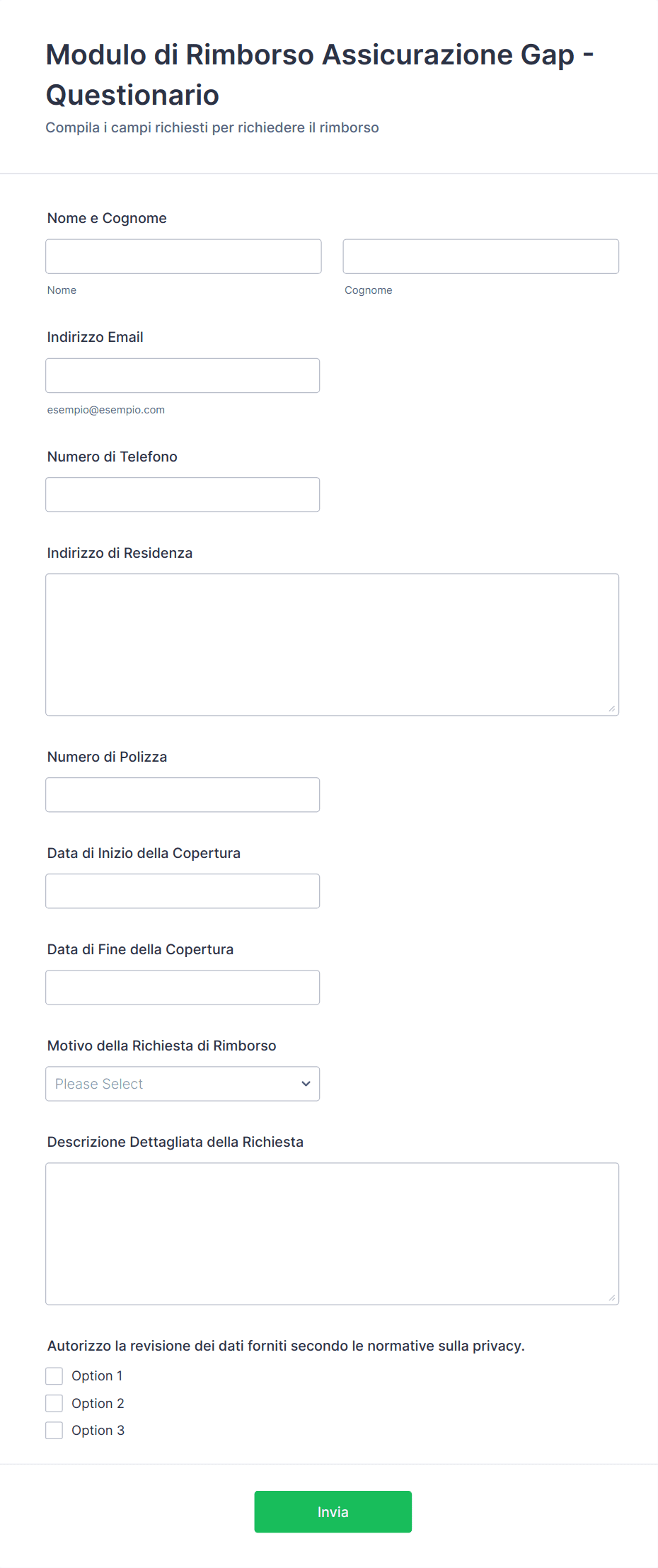This screenshot has height=1568, width=658.
Task: Check the Option 1 checkbox
Action: [x=54, y=1376]
